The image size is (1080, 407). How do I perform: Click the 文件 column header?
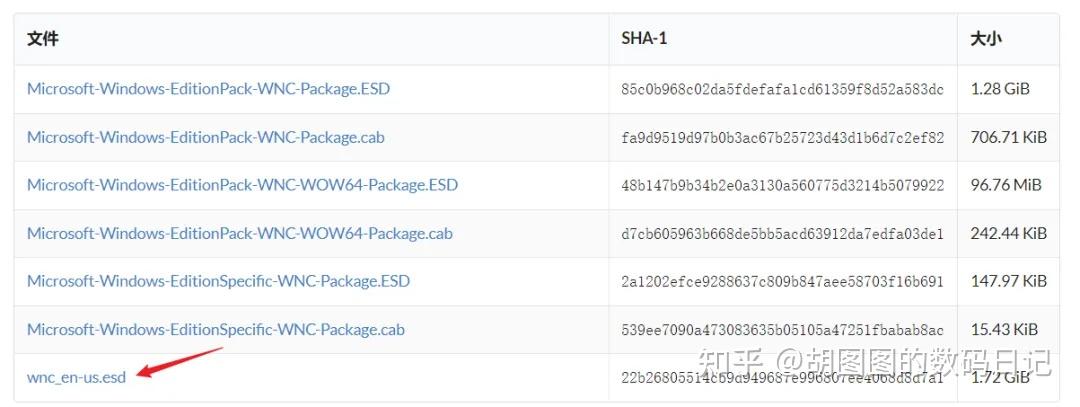[x=43, y=39]
